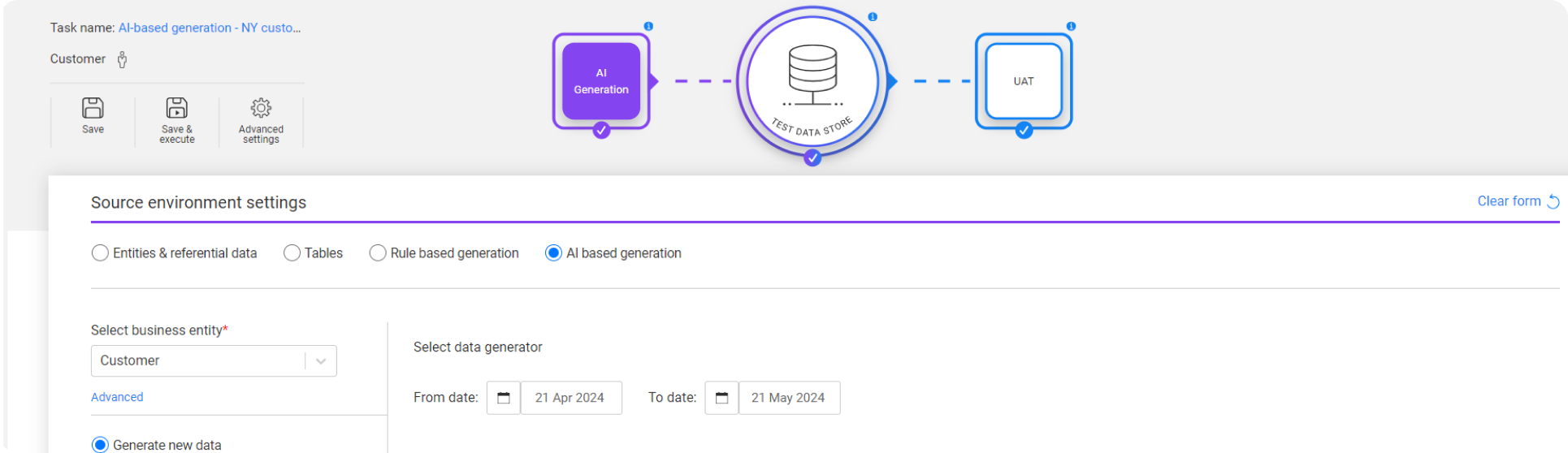Select Generate new data radio button
The width and height of the screenshot is (1568, 453).
(100, 445)
